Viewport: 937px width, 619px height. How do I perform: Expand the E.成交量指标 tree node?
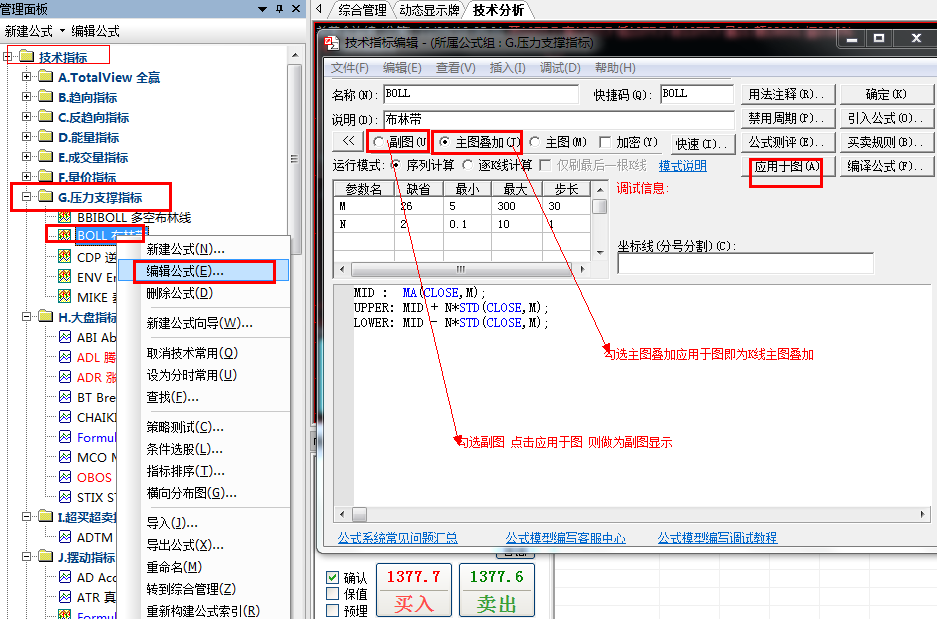tap(26, 157)
